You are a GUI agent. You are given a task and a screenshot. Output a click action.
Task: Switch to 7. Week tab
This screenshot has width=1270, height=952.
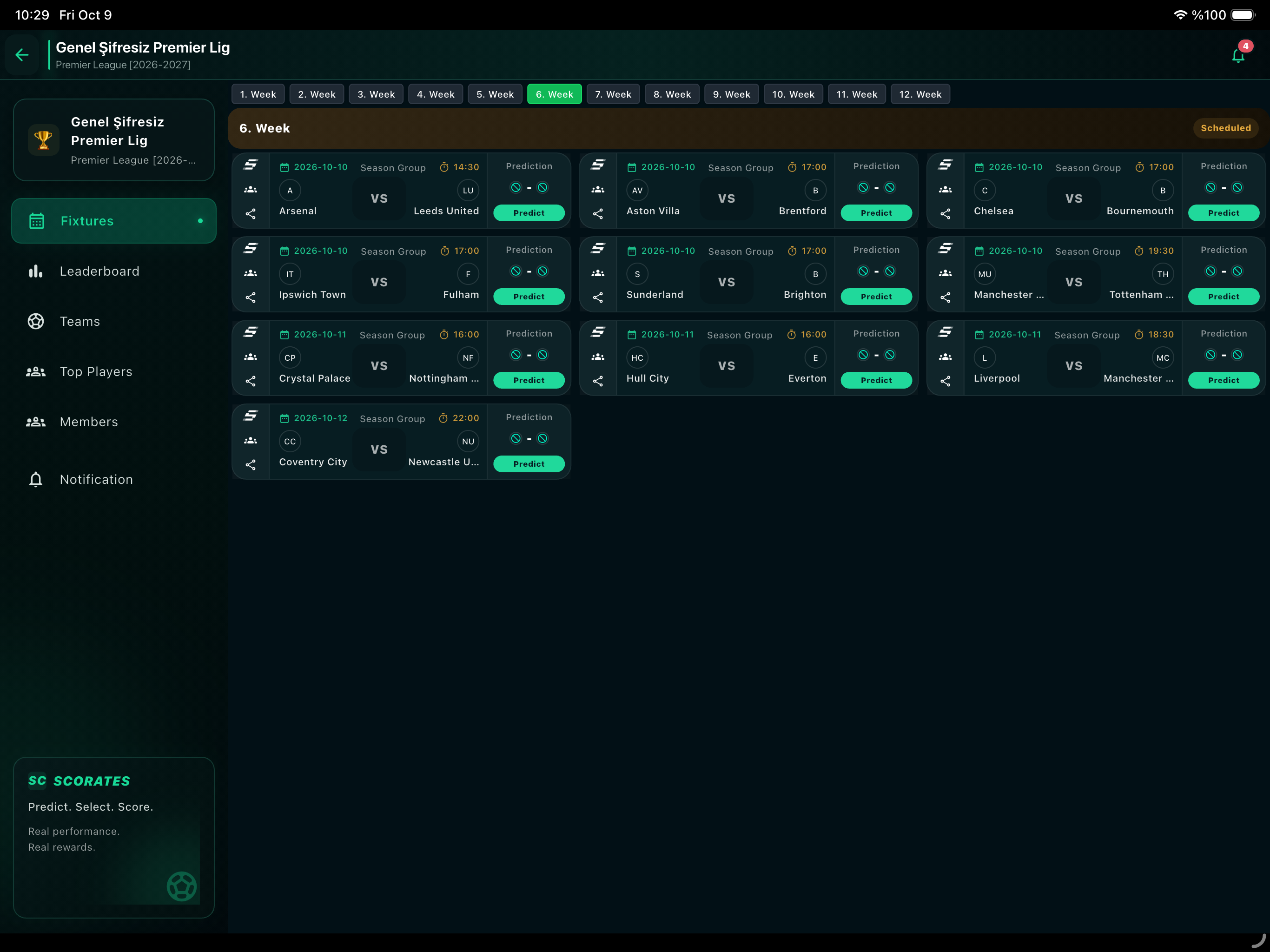point(613,94)
